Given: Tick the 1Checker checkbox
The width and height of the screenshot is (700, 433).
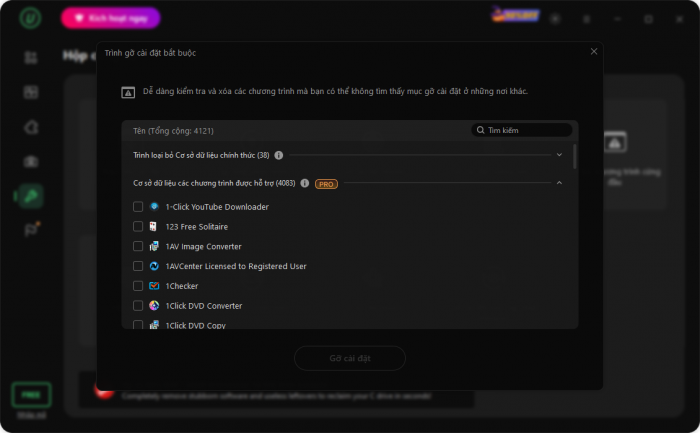Looking at the screenshot, I should (x=138, y=286).
